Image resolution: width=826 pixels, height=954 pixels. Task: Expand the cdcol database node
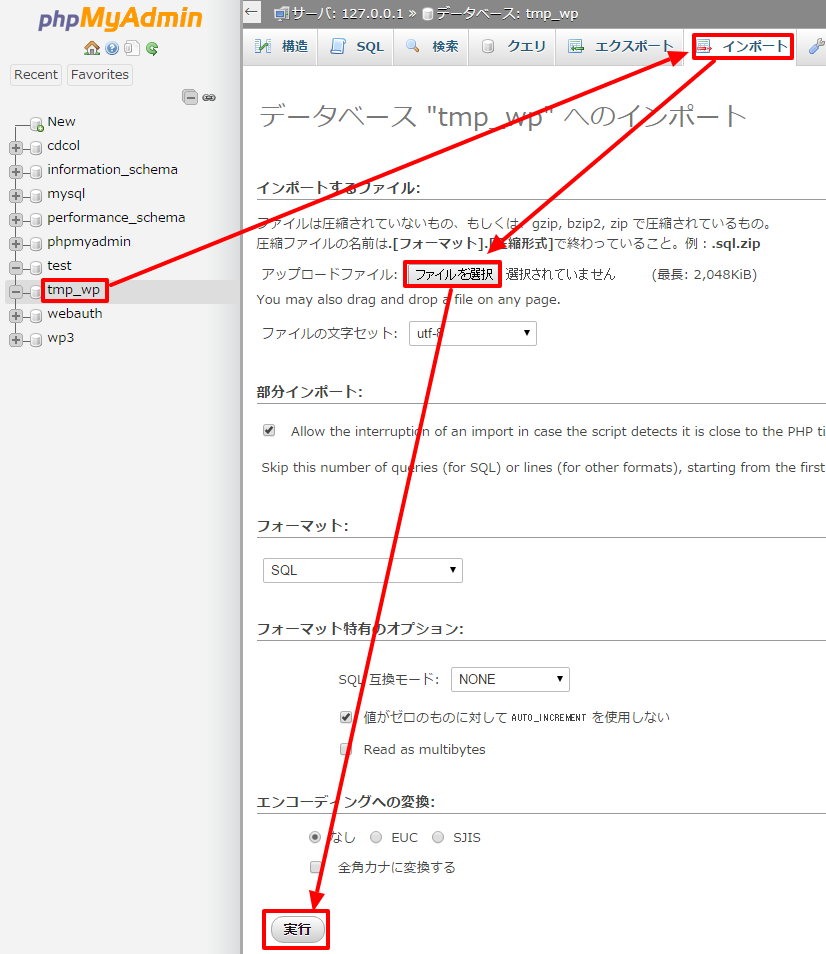point(16,147)
